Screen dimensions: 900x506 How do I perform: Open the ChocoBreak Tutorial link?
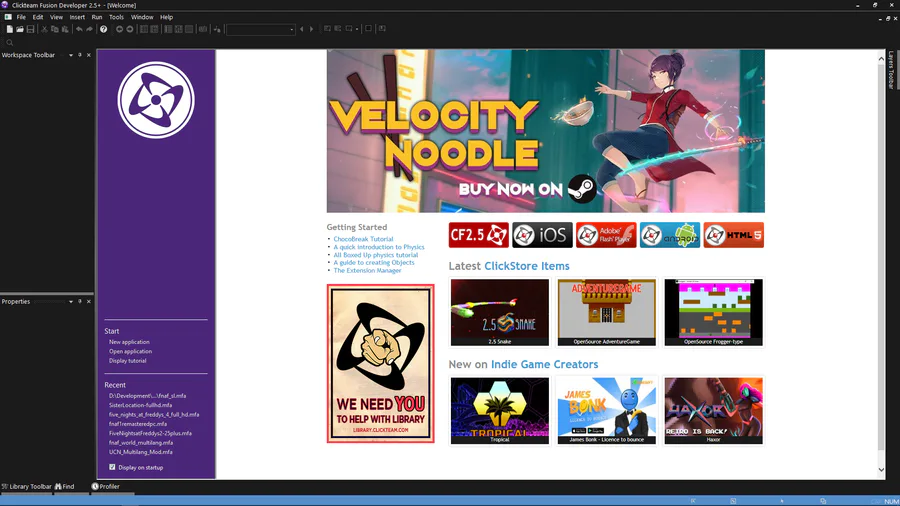[363, 239]
